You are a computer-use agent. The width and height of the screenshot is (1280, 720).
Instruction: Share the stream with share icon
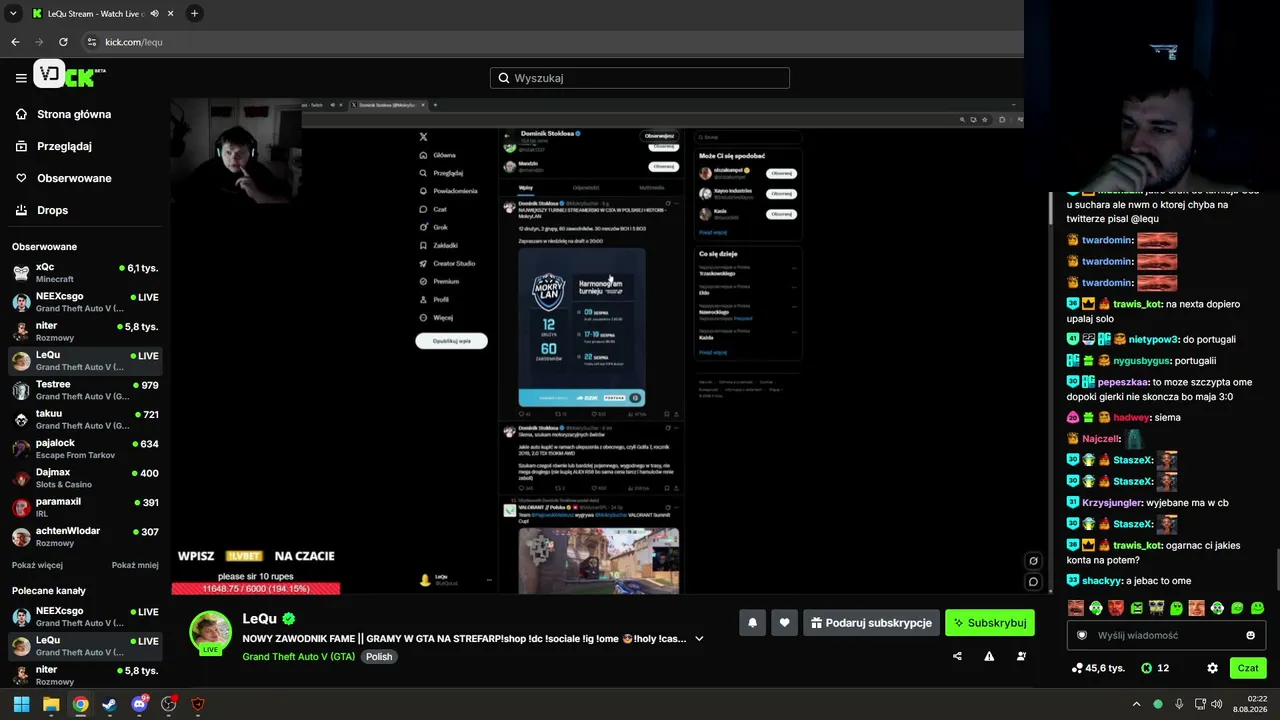(957, 656)
